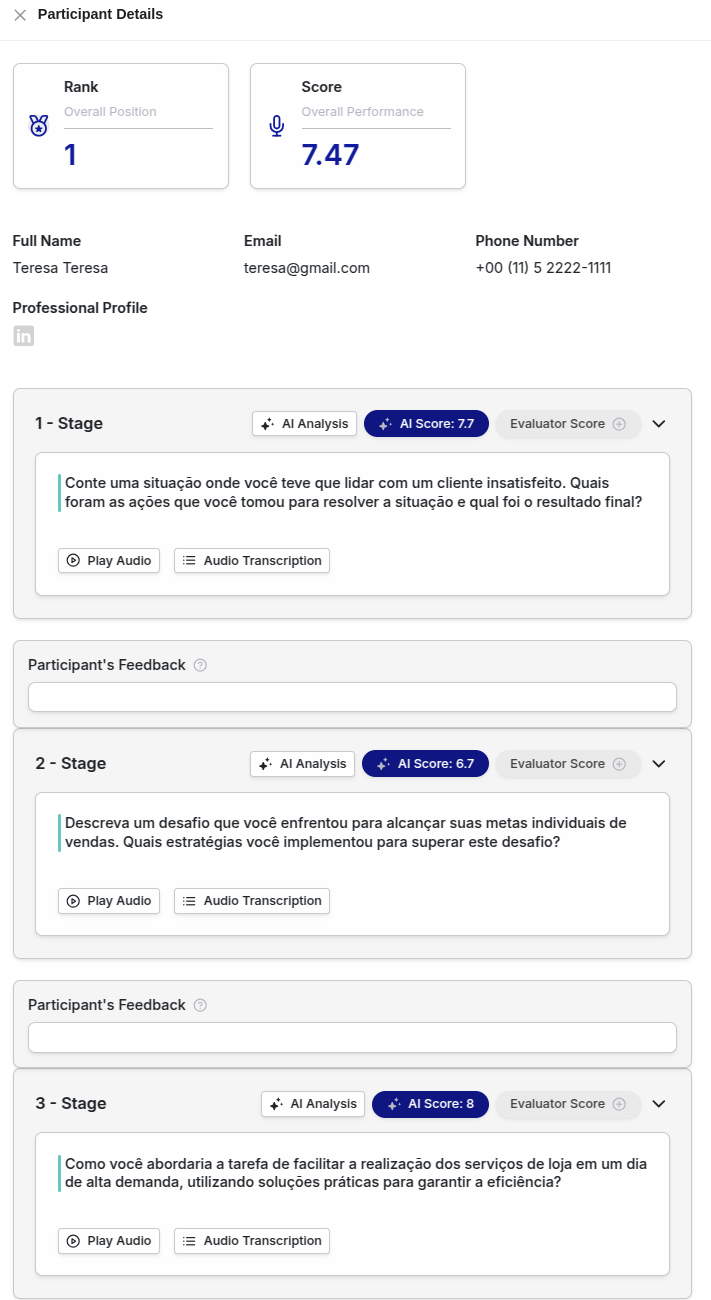
Task: Play Audio for Stage 2 answer
Action: point(109,901)
